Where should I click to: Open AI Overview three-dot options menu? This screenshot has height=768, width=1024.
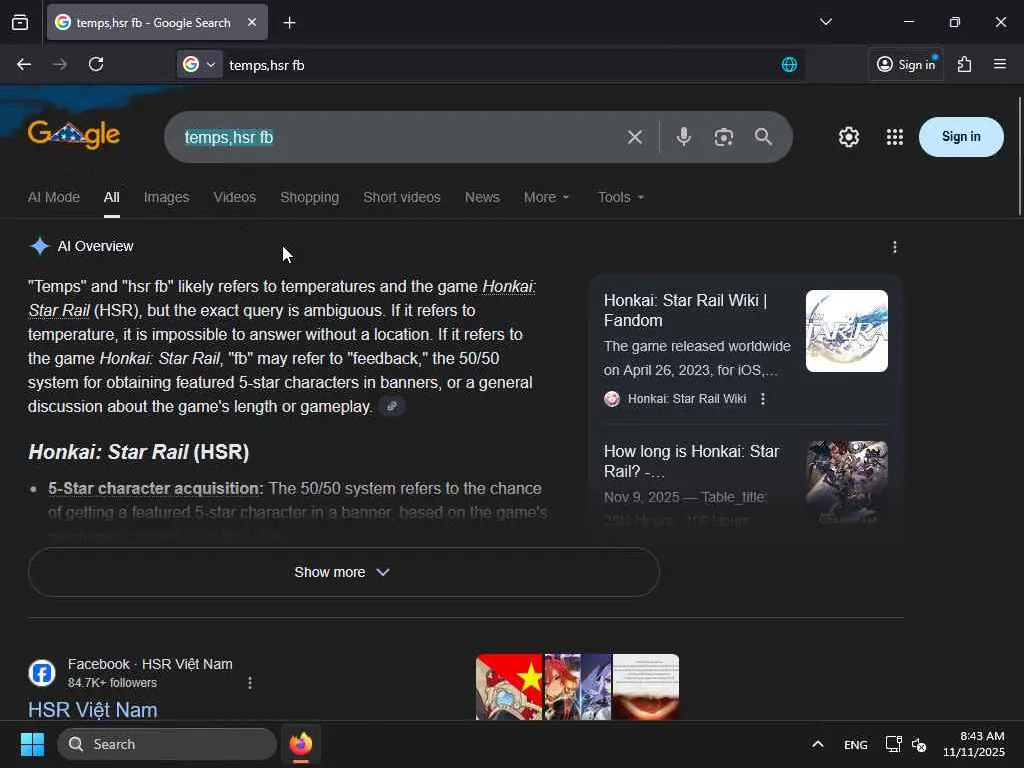[x=895, y=247]
